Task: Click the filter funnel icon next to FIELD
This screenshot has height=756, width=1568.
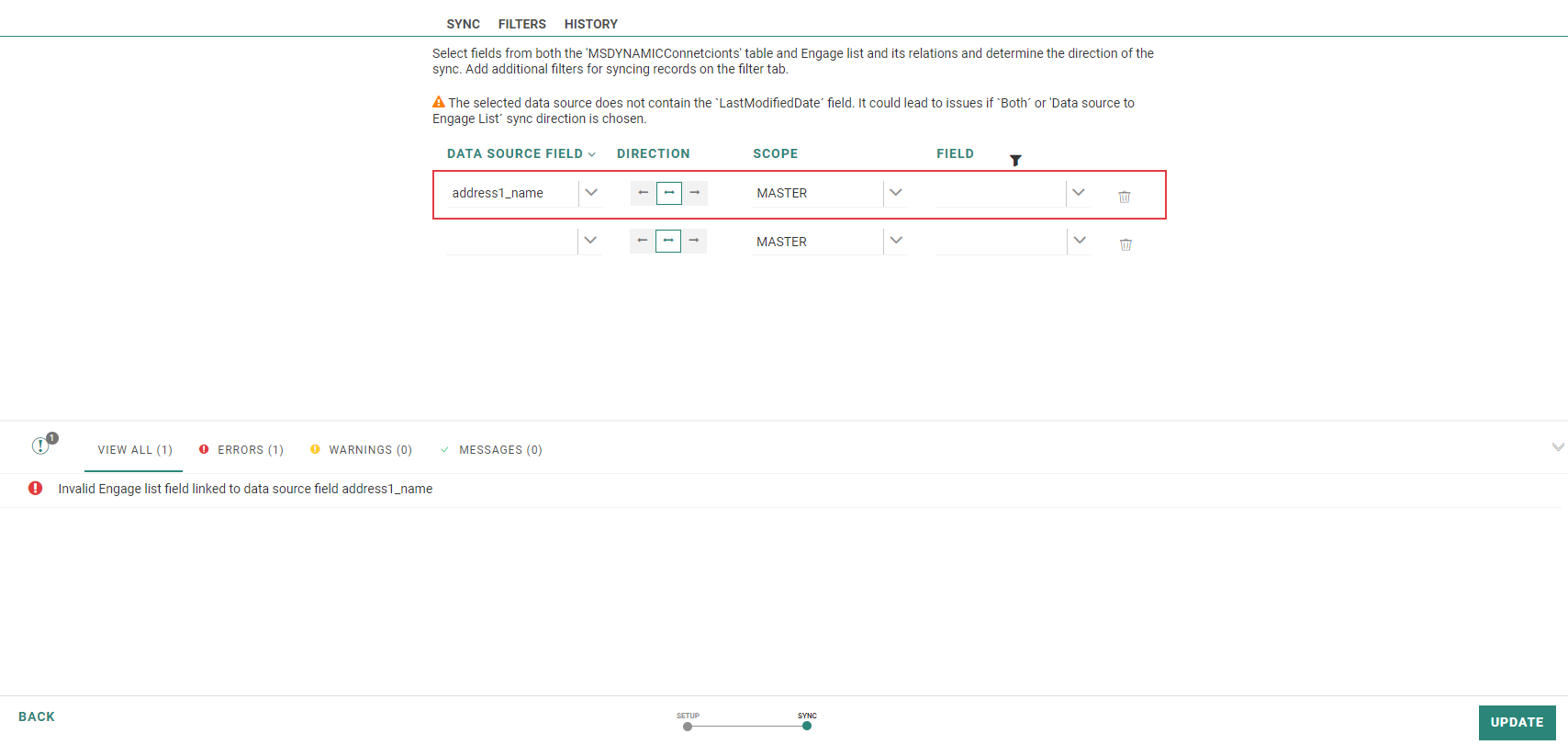Action: pos(1015,161)
